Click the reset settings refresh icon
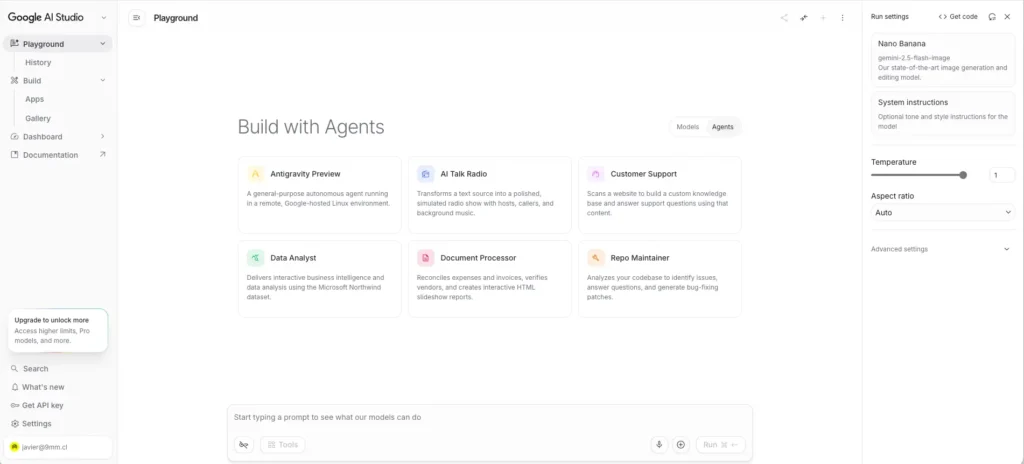This screenshot has height=464, width=1024. coord(992,16)
